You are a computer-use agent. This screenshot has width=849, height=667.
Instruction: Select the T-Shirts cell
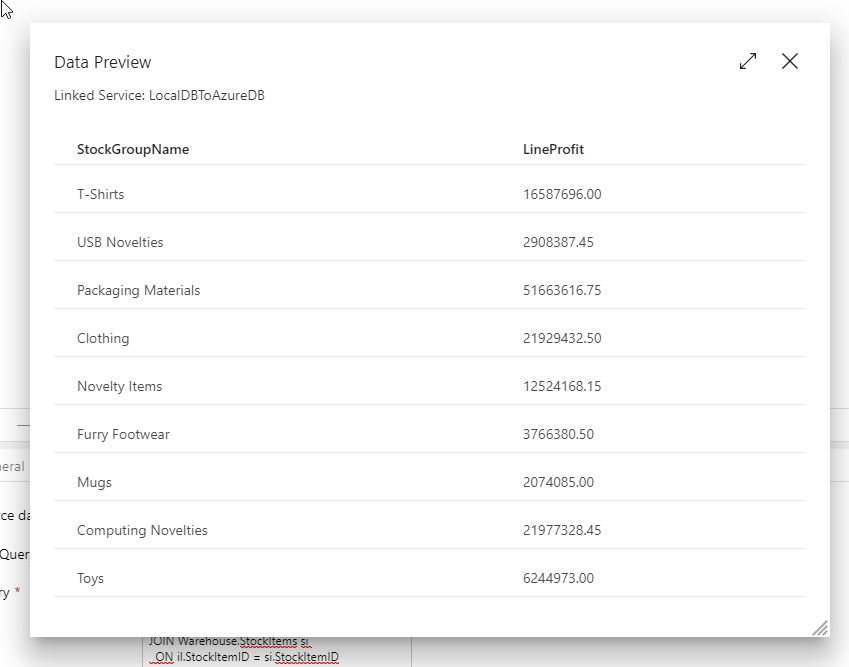[x=101, y=194]
